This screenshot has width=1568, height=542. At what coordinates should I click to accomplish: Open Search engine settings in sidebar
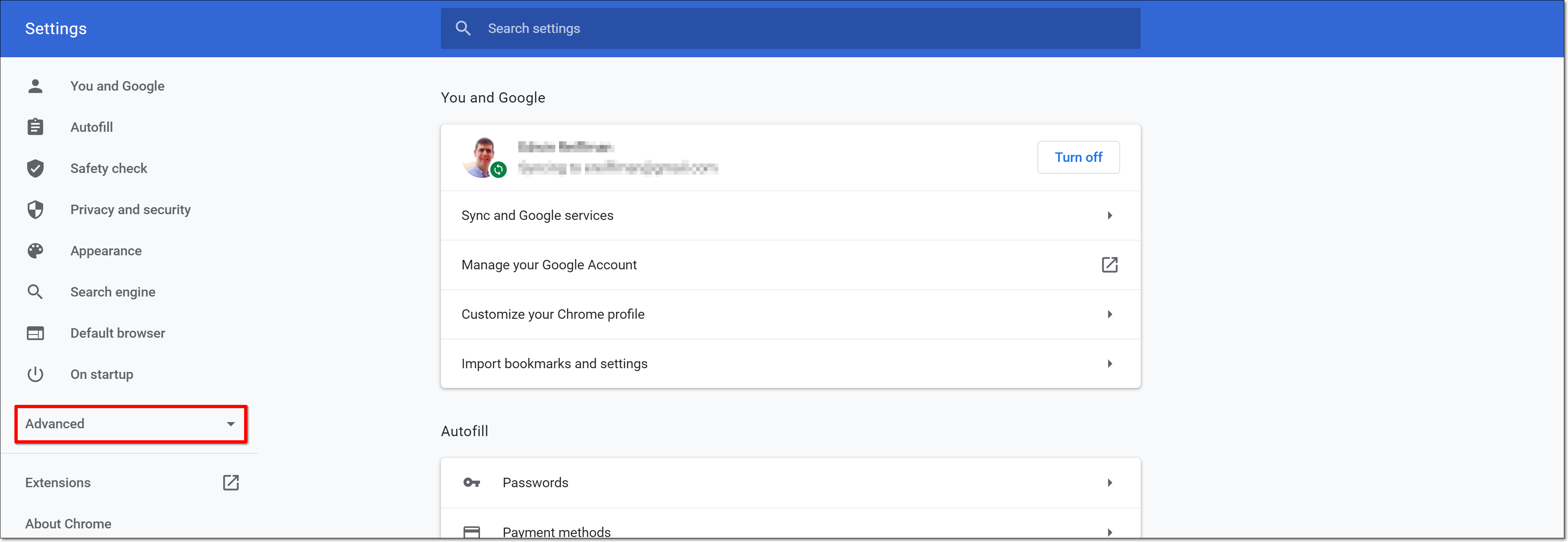click(x=113, y=292)
